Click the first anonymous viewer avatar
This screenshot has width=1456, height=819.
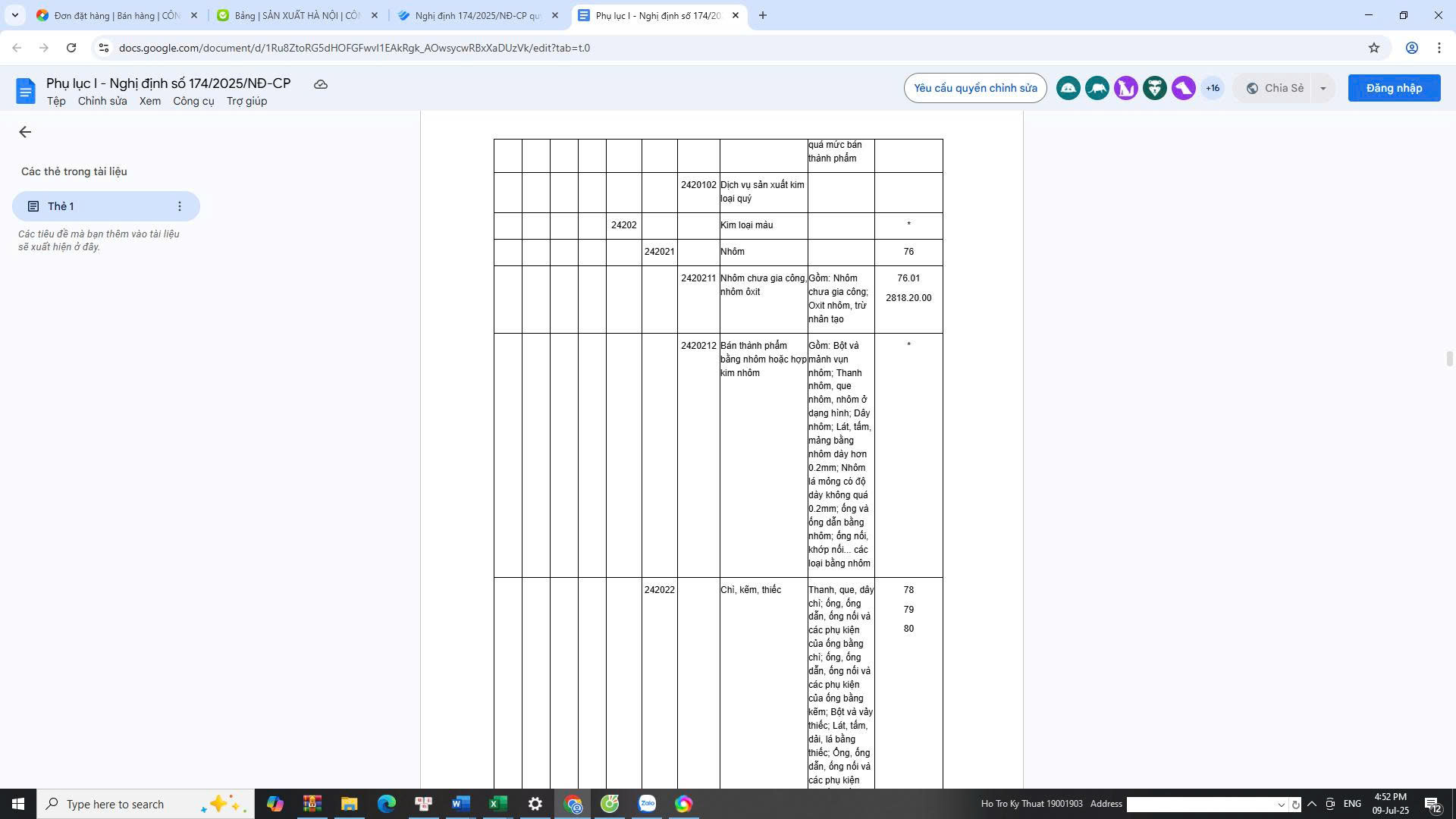(x=1068, y=88)
